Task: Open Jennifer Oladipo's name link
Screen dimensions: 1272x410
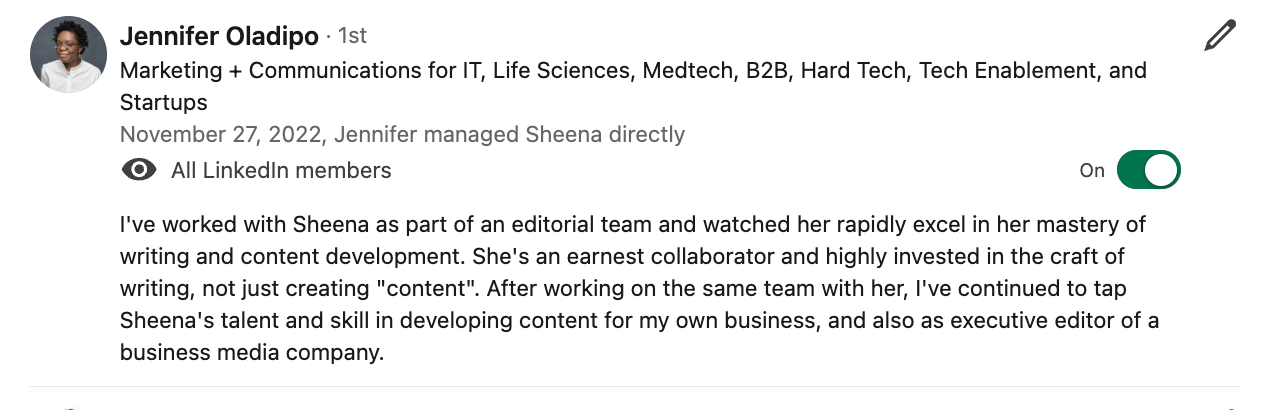Action: (219, 37)
